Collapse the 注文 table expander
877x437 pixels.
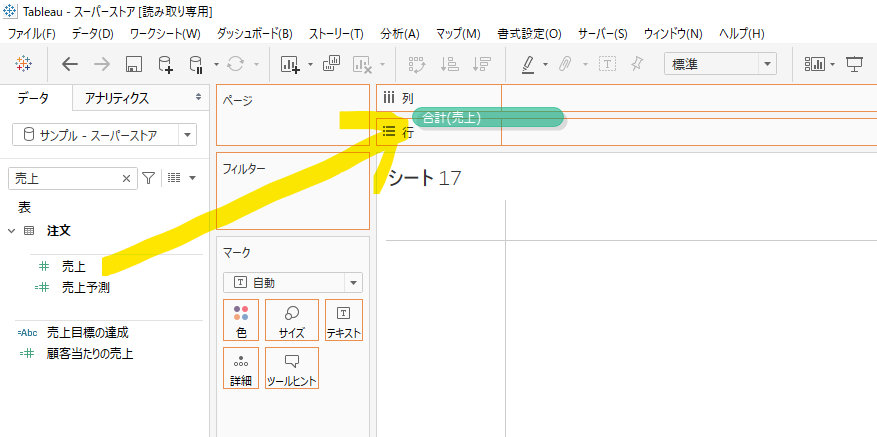[x=12, y=231]
